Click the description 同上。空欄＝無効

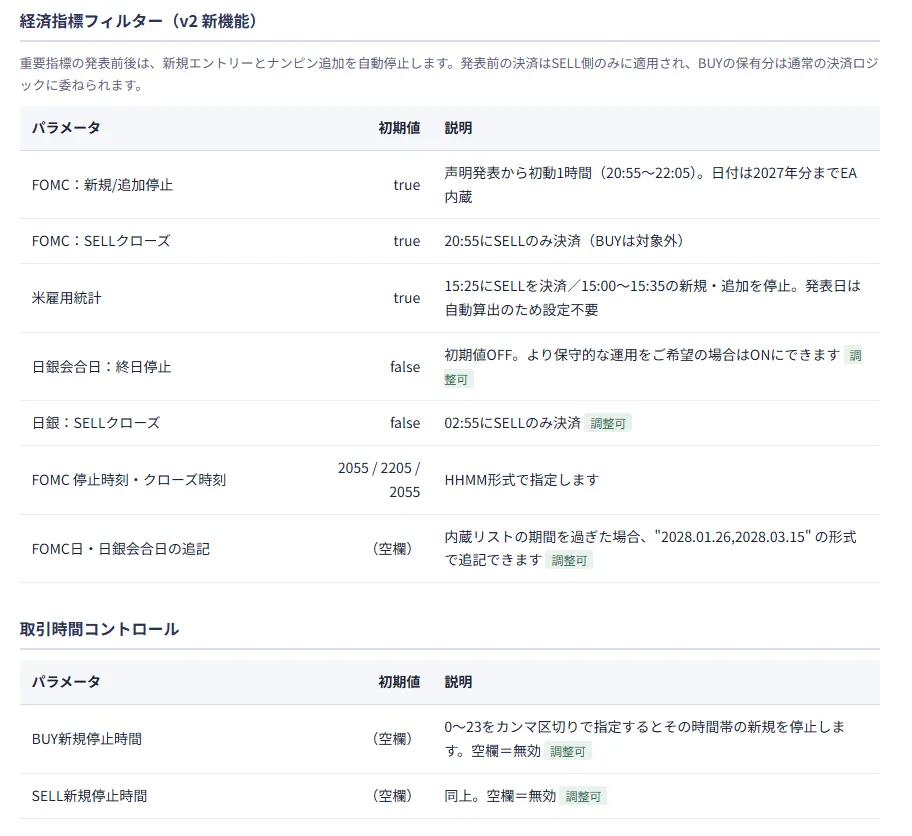point(500,796)
